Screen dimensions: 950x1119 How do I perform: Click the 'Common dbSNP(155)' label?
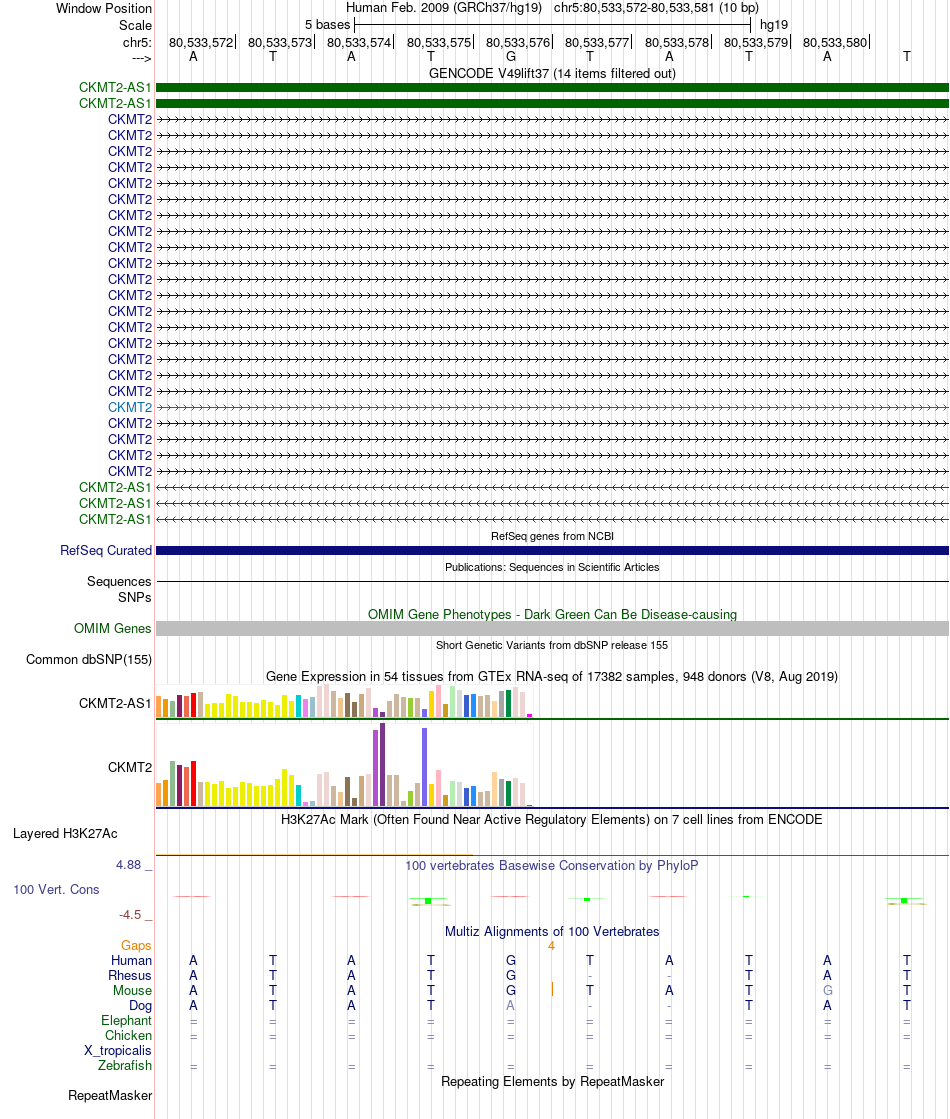[x=89, y=659]
